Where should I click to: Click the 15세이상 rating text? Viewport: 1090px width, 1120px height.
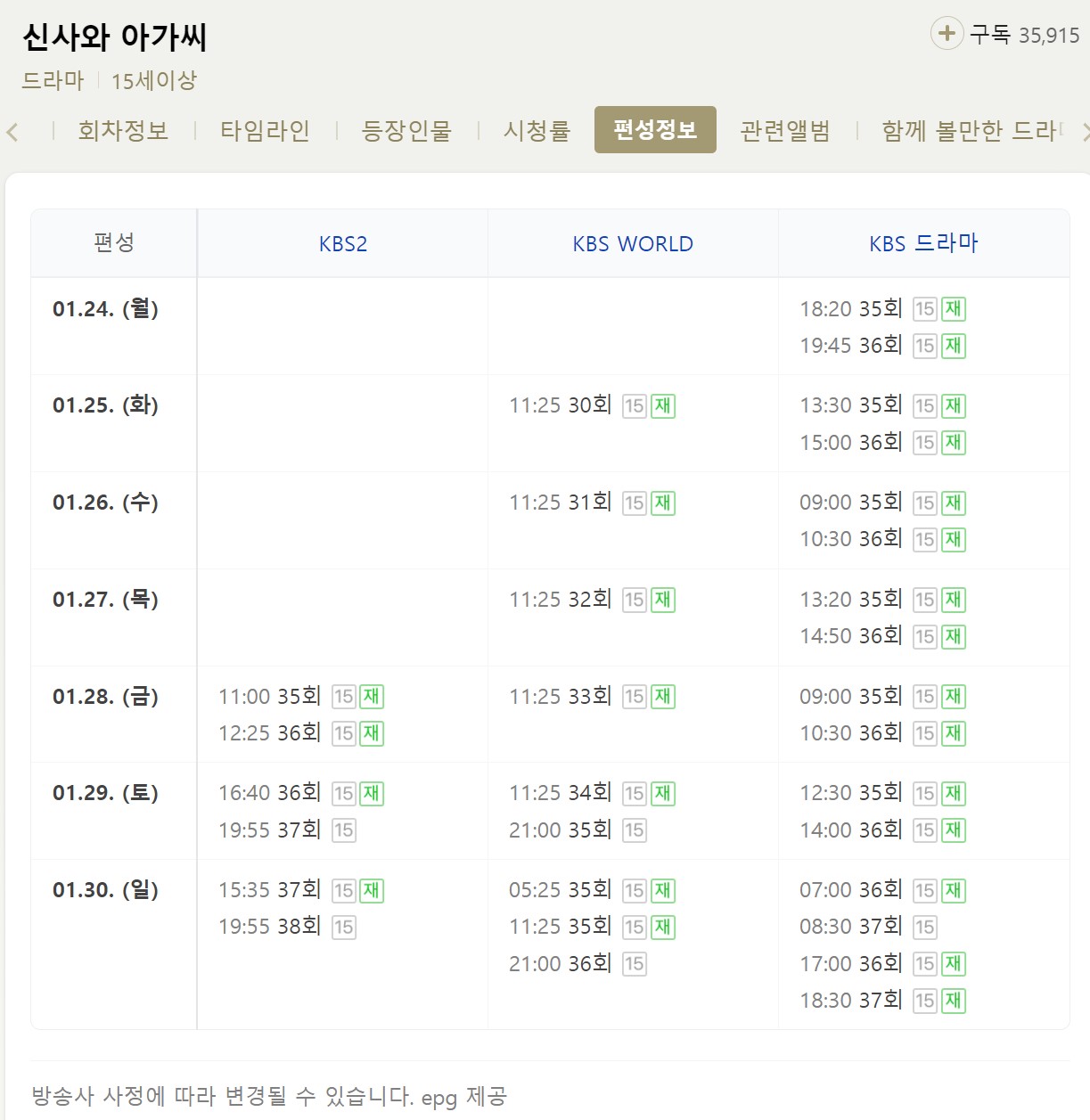point(154,81)
